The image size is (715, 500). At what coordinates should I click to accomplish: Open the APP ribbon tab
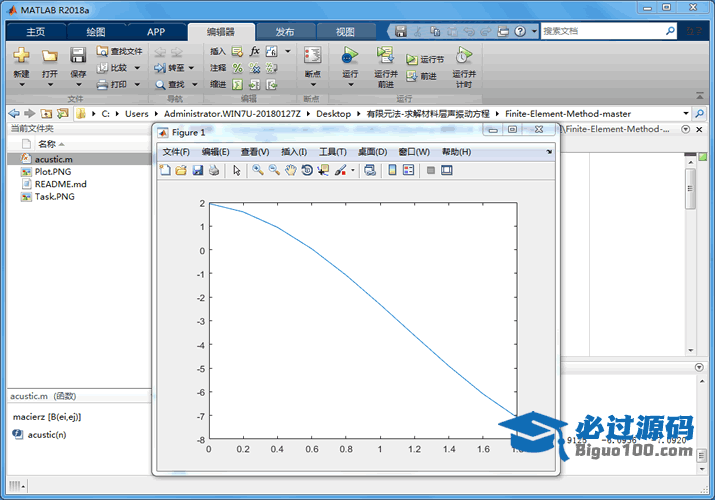[156, 32]
